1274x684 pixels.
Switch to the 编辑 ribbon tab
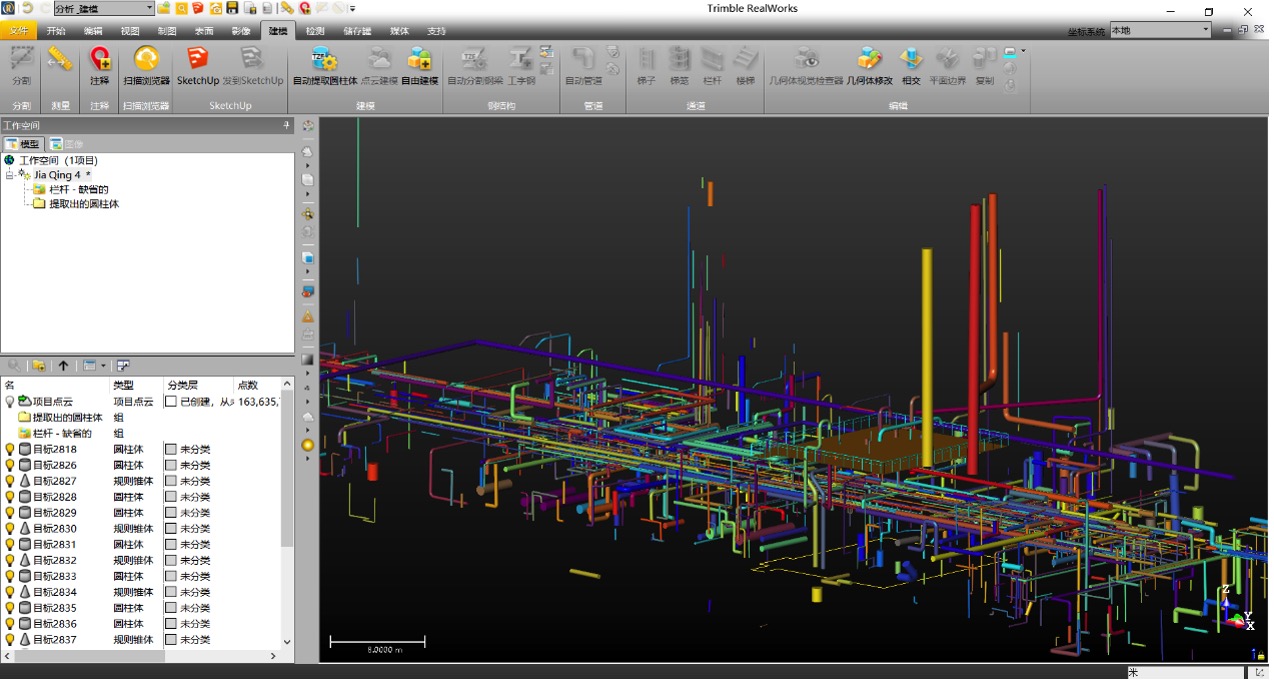[93, 31]
